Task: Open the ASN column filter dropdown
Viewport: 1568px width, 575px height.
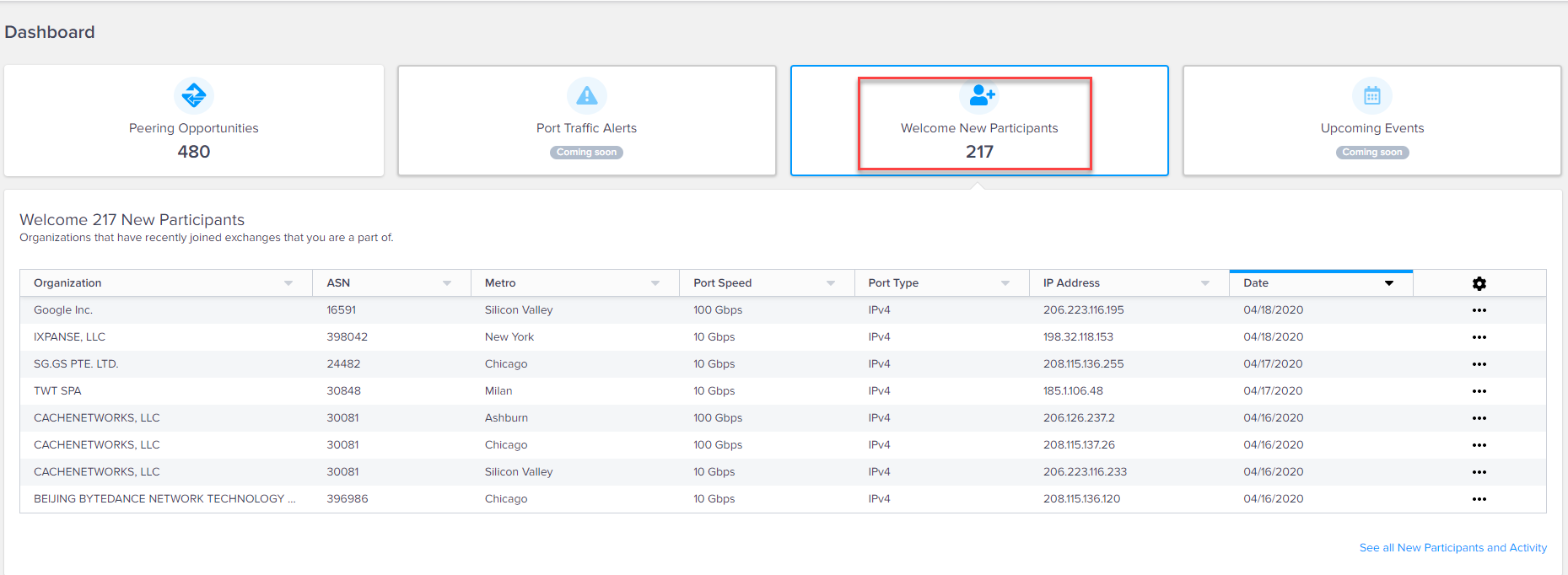Action: coord(447,283)
